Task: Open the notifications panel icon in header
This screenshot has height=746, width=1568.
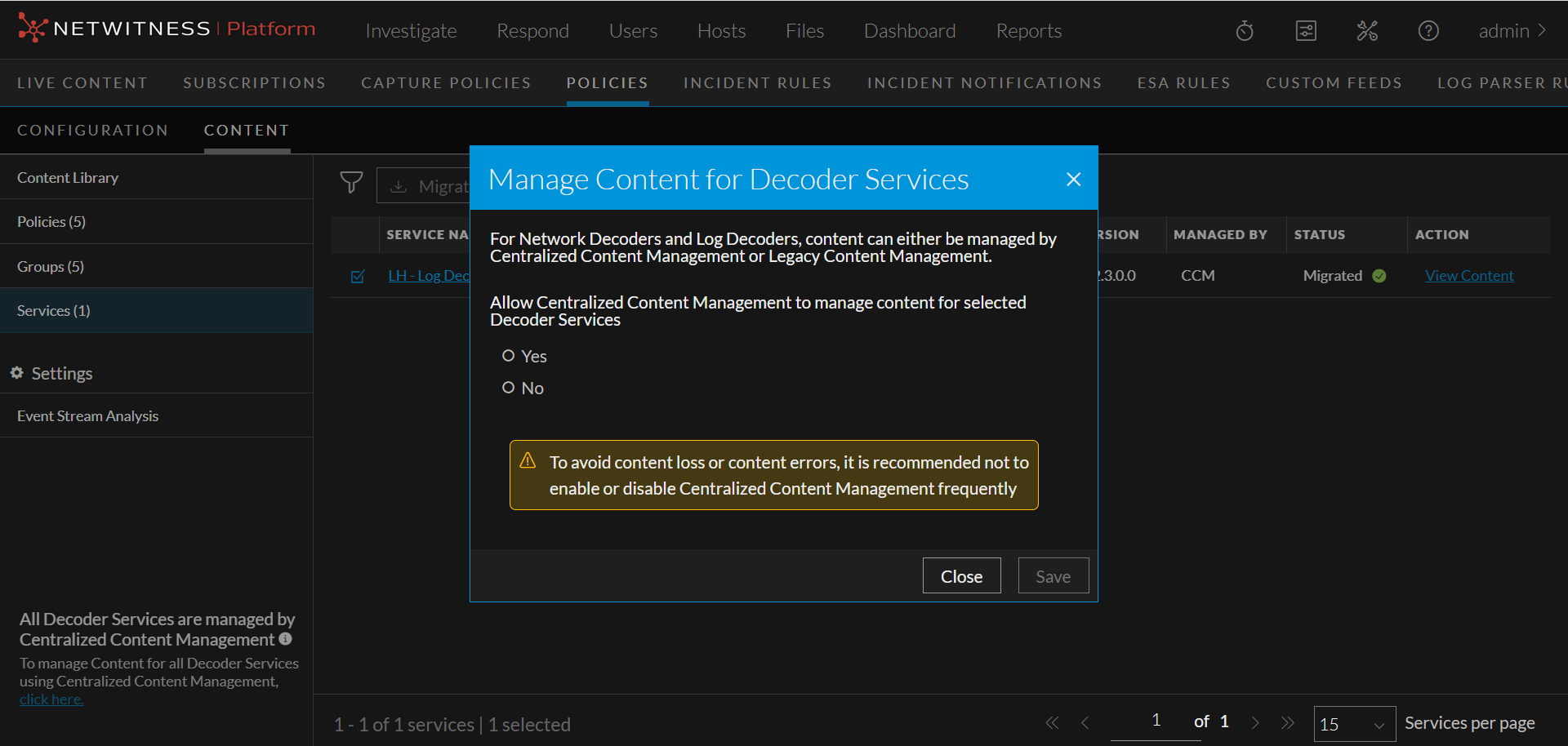Action: [x=1306, y=31]
